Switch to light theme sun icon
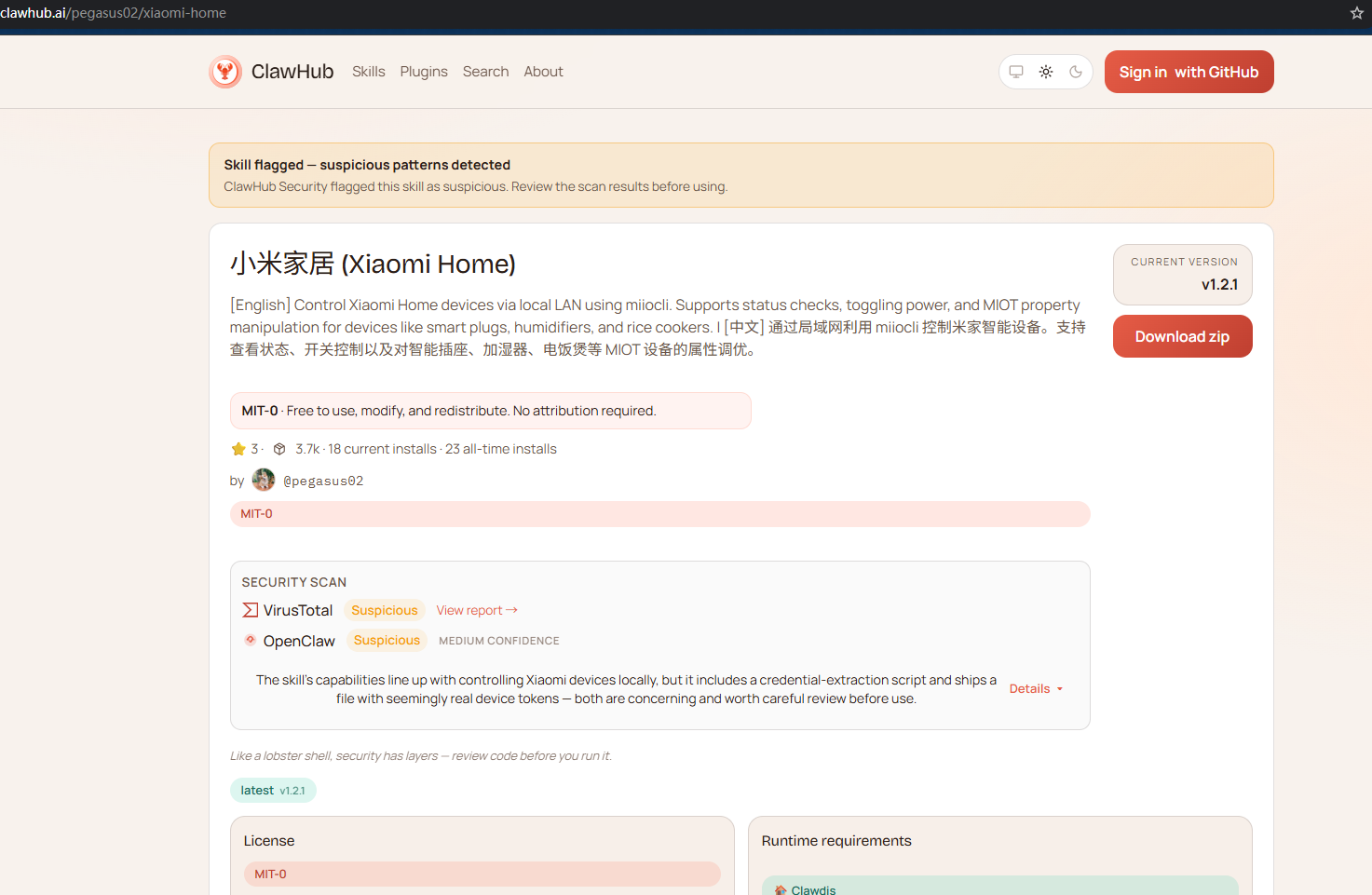The image size is (1372, 895). 1046,72
